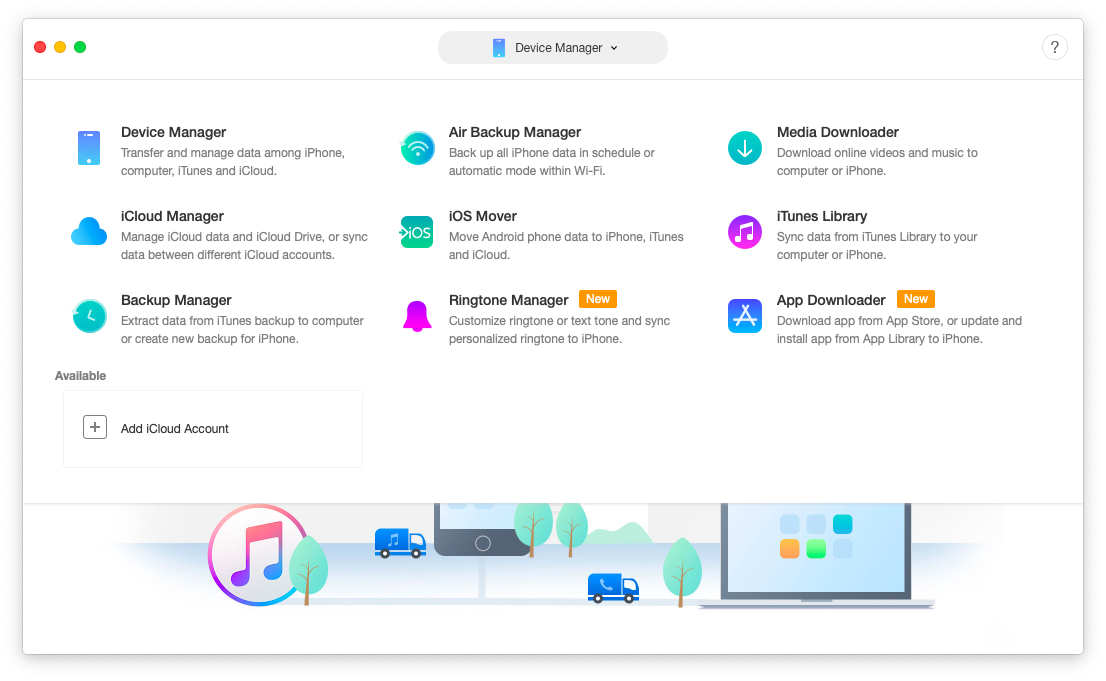Click 'Back up all iPhone data in schedule' text
The image size is (1106, 681).
[552, 162]
